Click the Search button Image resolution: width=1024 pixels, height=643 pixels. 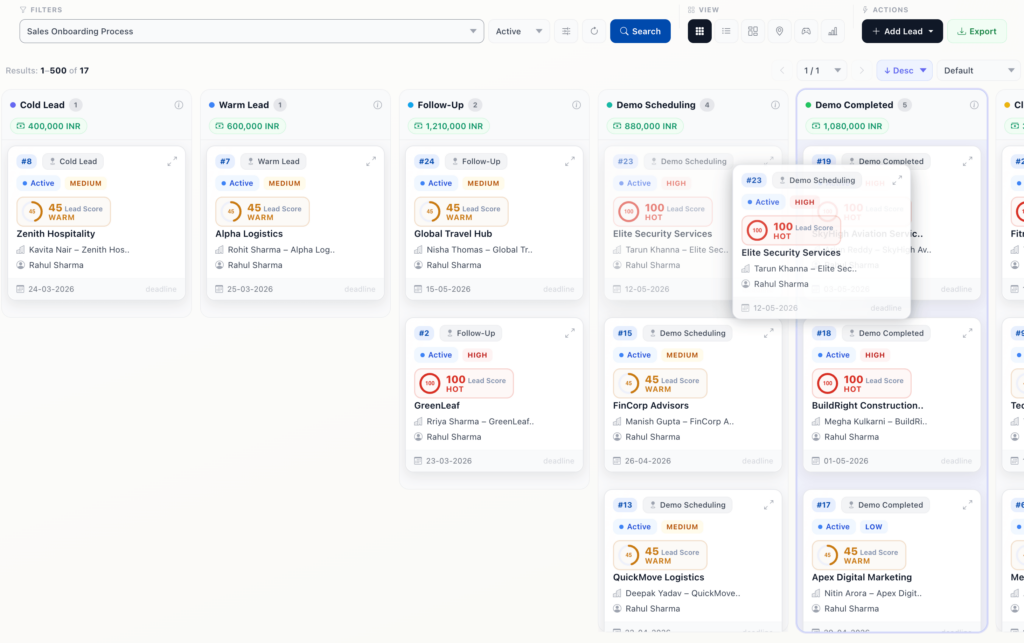point(640,31)
